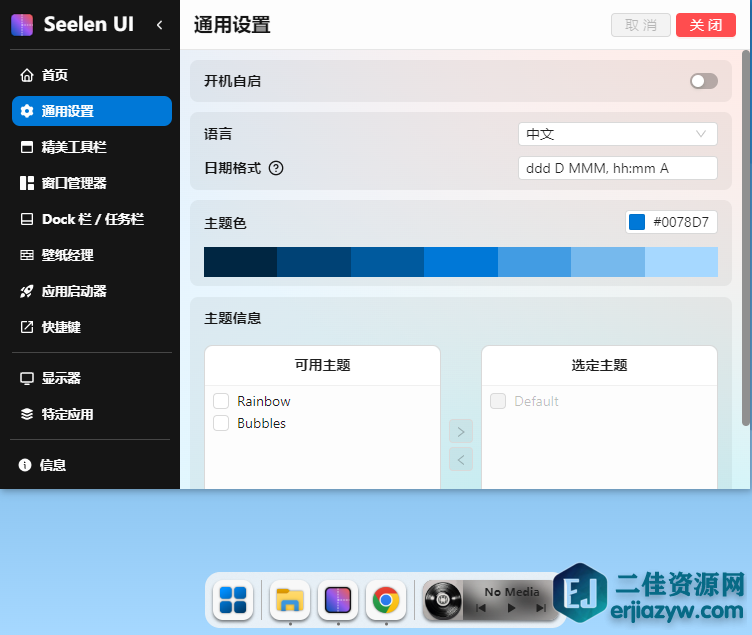Click the 日期格式 help question icon
The width and height of the screenshot is (752, 635).
pos(276,168)
